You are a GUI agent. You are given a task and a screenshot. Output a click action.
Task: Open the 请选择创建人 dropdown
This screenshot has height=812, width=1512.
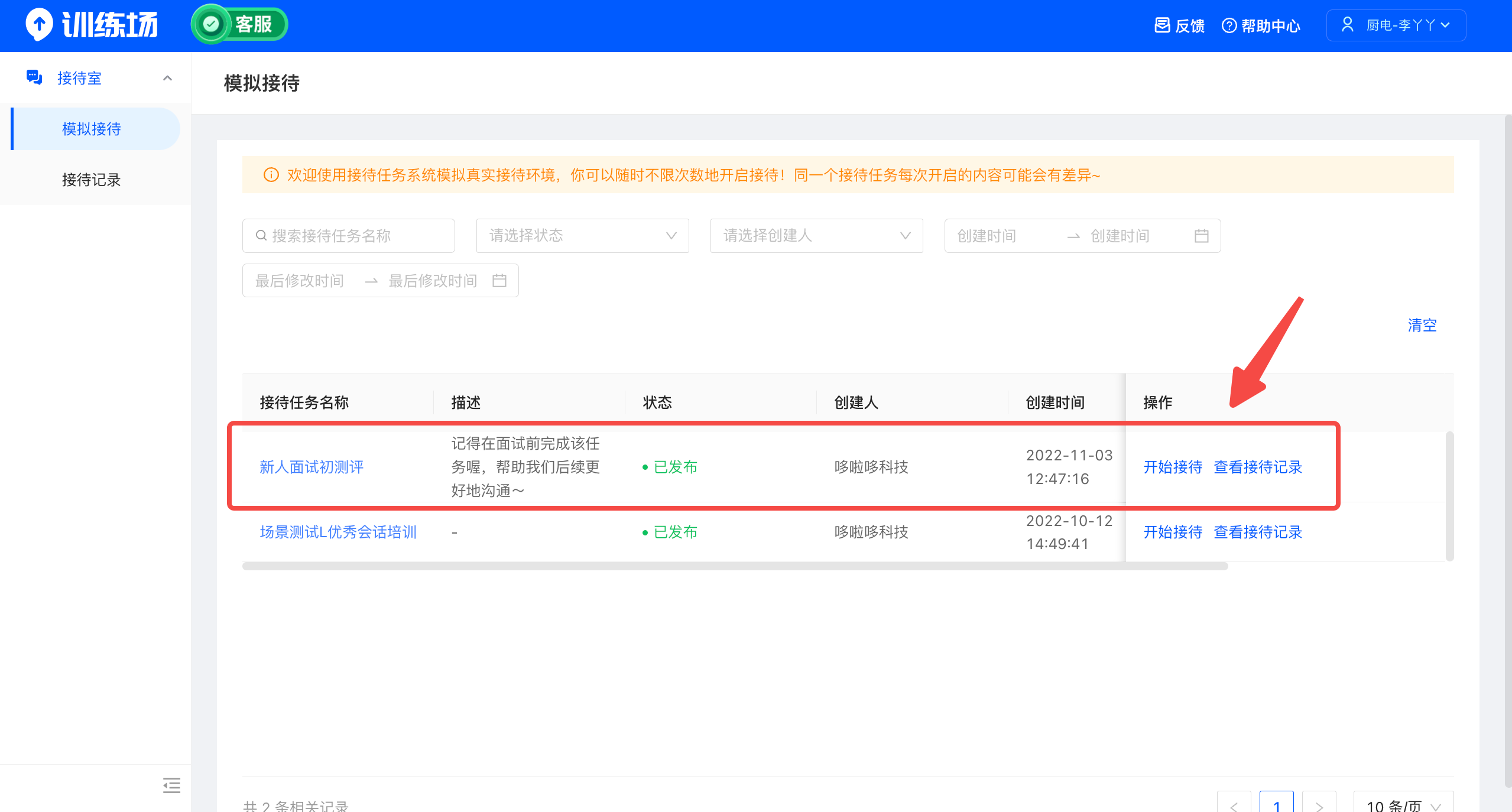coord(817,236)
